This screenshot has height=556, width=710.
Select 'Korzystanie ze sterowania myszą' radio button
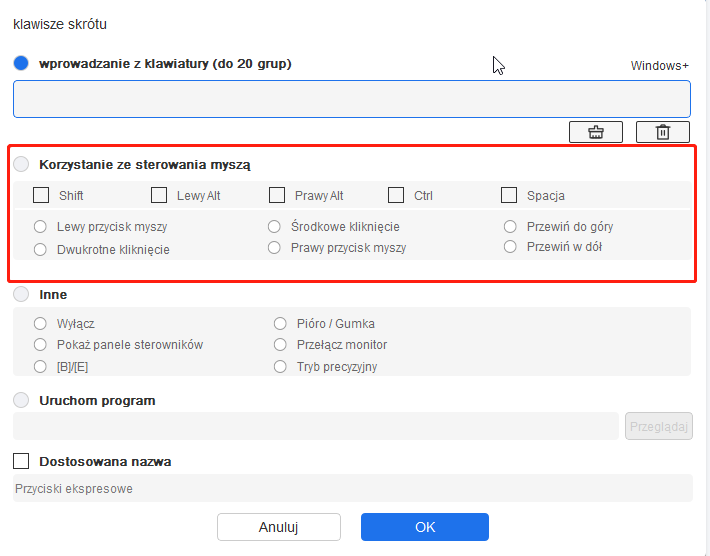21,164
